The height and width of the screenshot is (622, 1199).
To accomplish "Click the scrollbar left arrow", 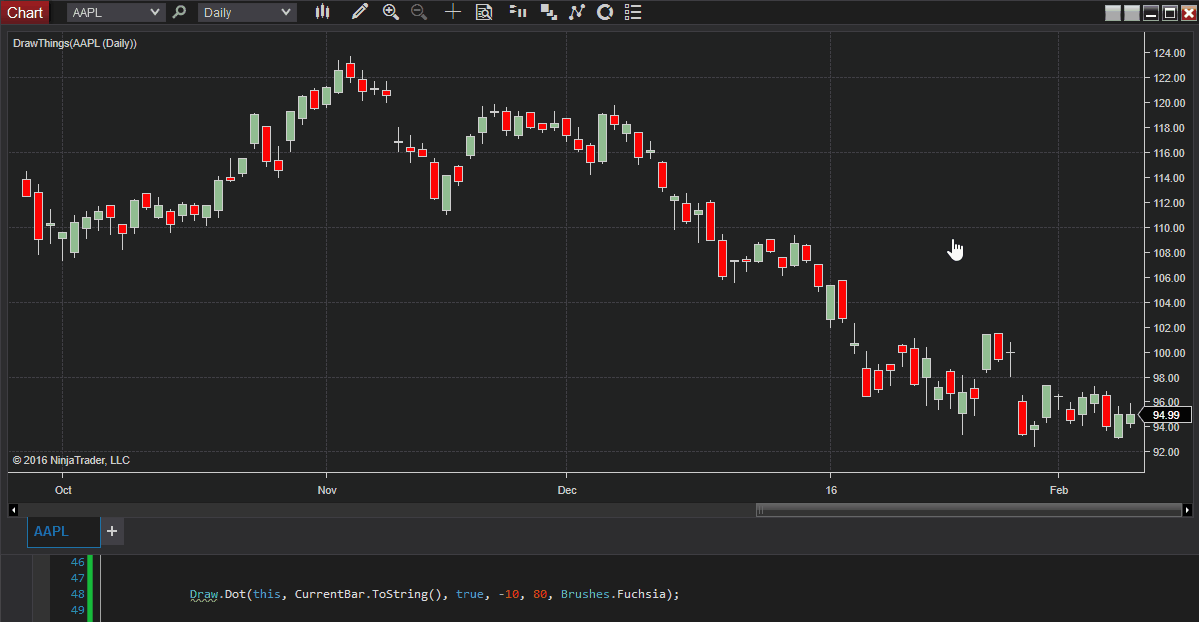I will tap(13, 510).
